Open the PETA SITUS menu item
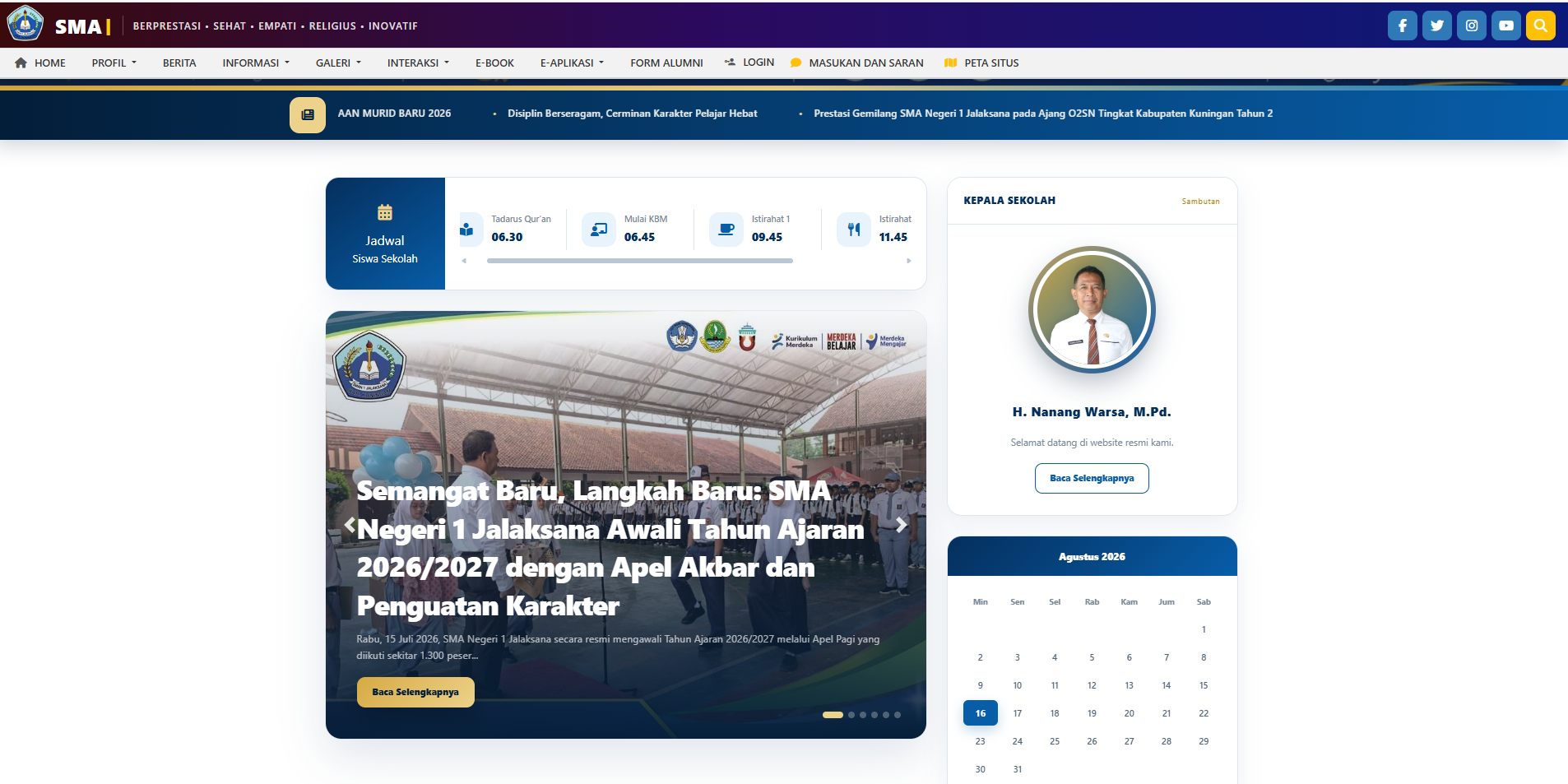The image size is (1568, 784). (981, 63)
